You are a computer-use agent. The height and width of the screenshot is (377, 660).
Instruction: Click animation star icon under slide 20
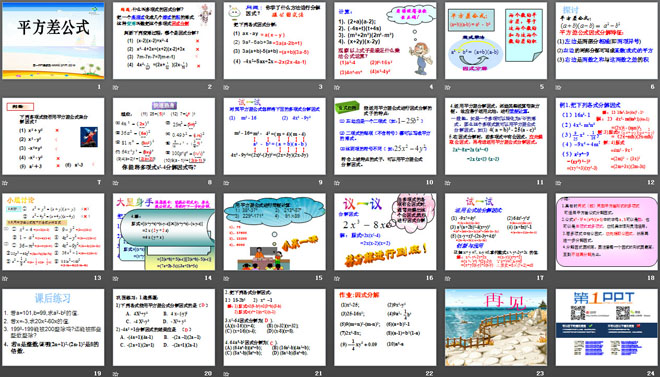[116, 374]
